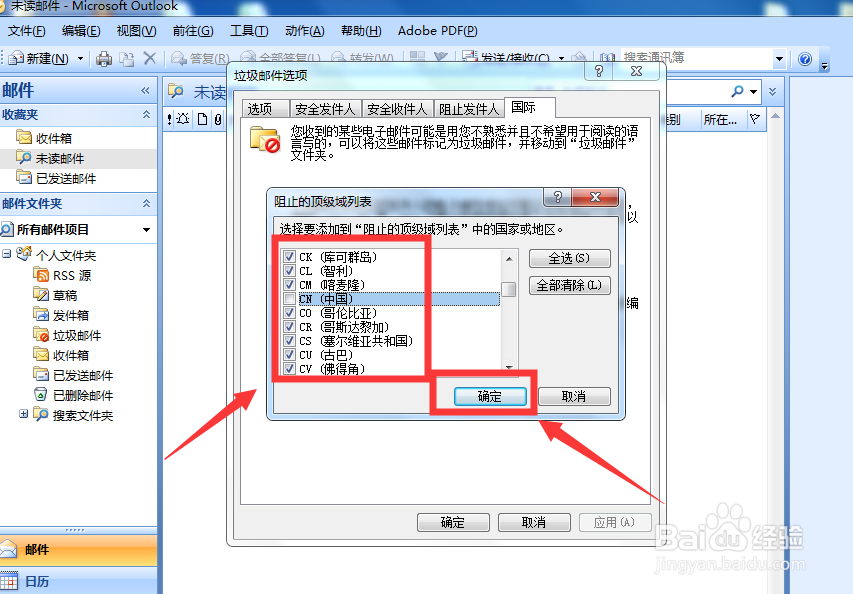Click the help ? button of Junk E-mail Options dialog
The height and width of the screenshot is (594, 853).
pyautogui.click(x=599, y=71)
